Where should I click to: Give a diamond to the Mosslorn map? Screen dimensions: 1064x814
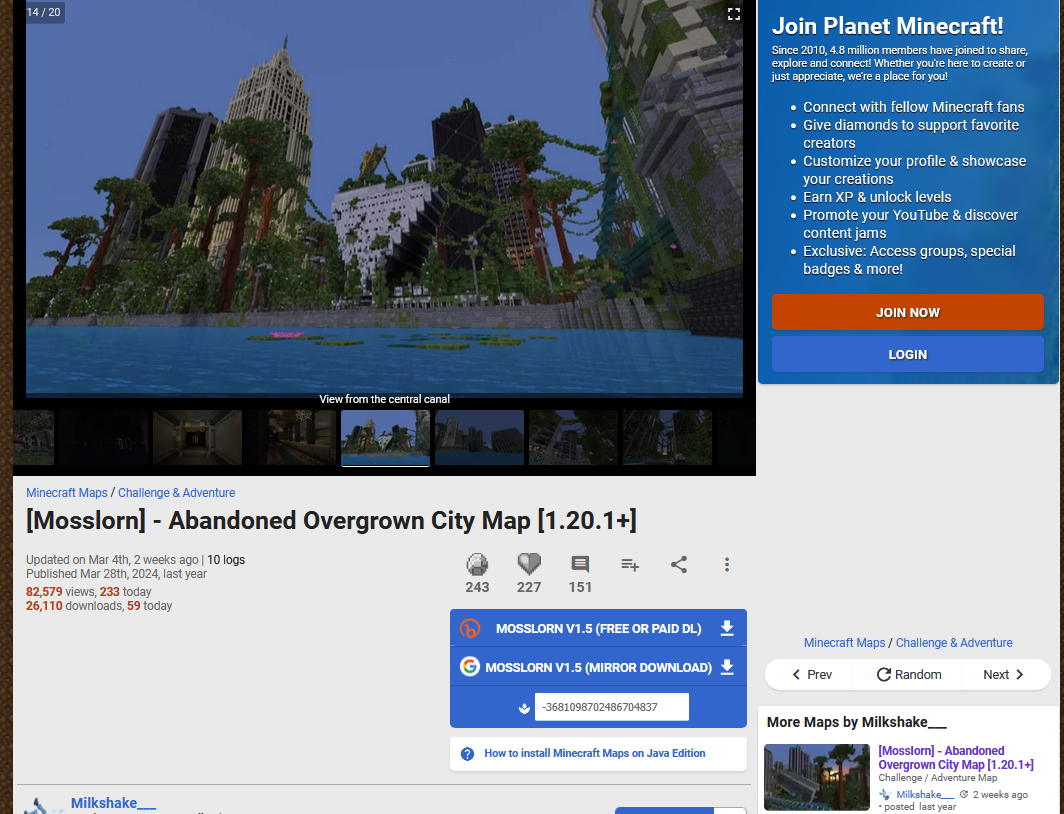coord(477,564)
